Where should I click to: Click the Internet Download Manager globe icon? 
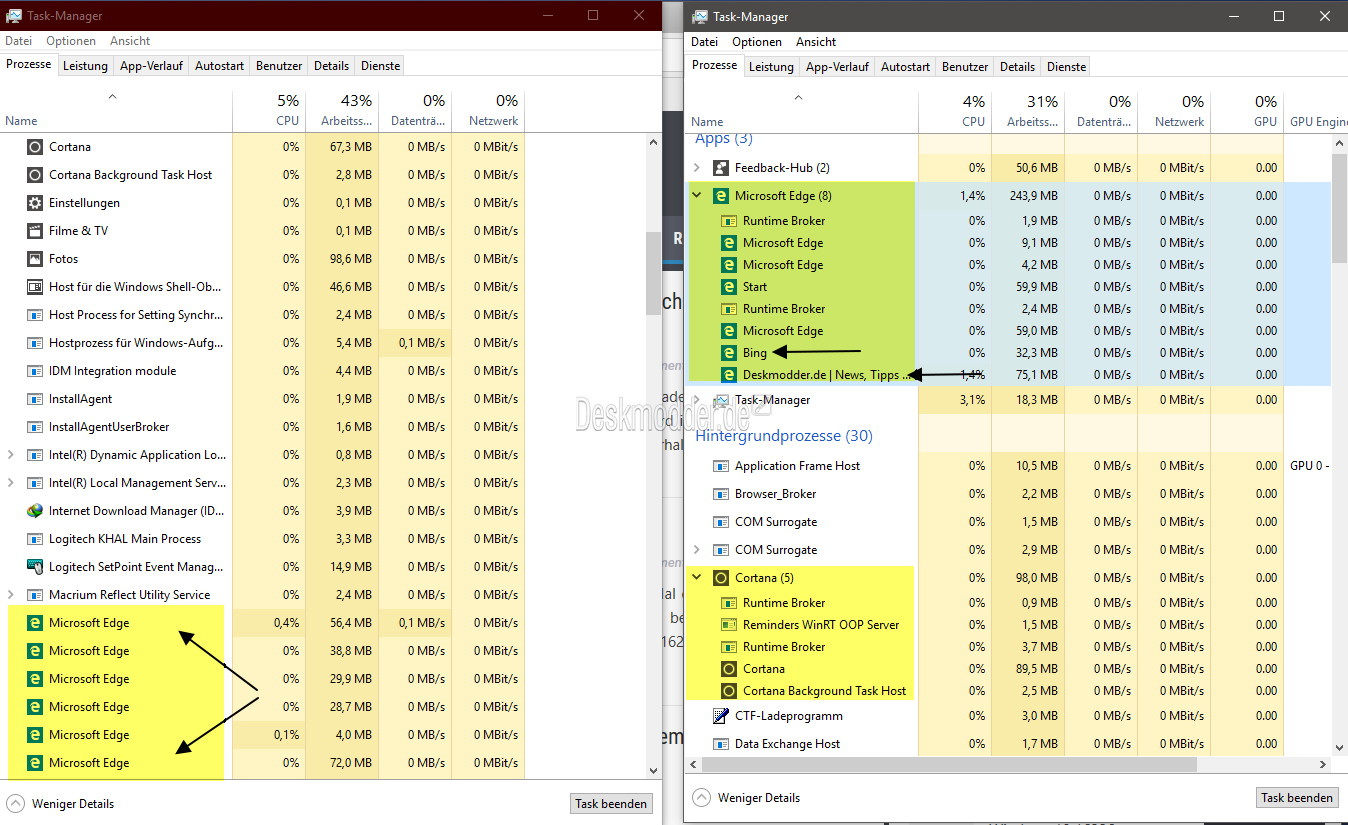35,511
